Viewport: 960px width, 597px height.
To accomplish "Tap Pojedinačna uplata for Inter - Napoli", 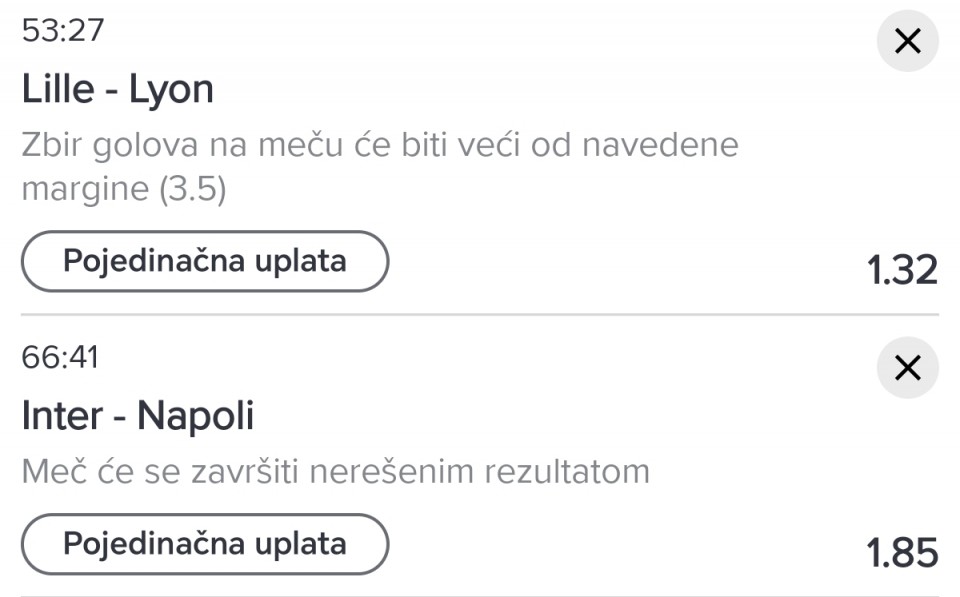I will coord(205,544).
